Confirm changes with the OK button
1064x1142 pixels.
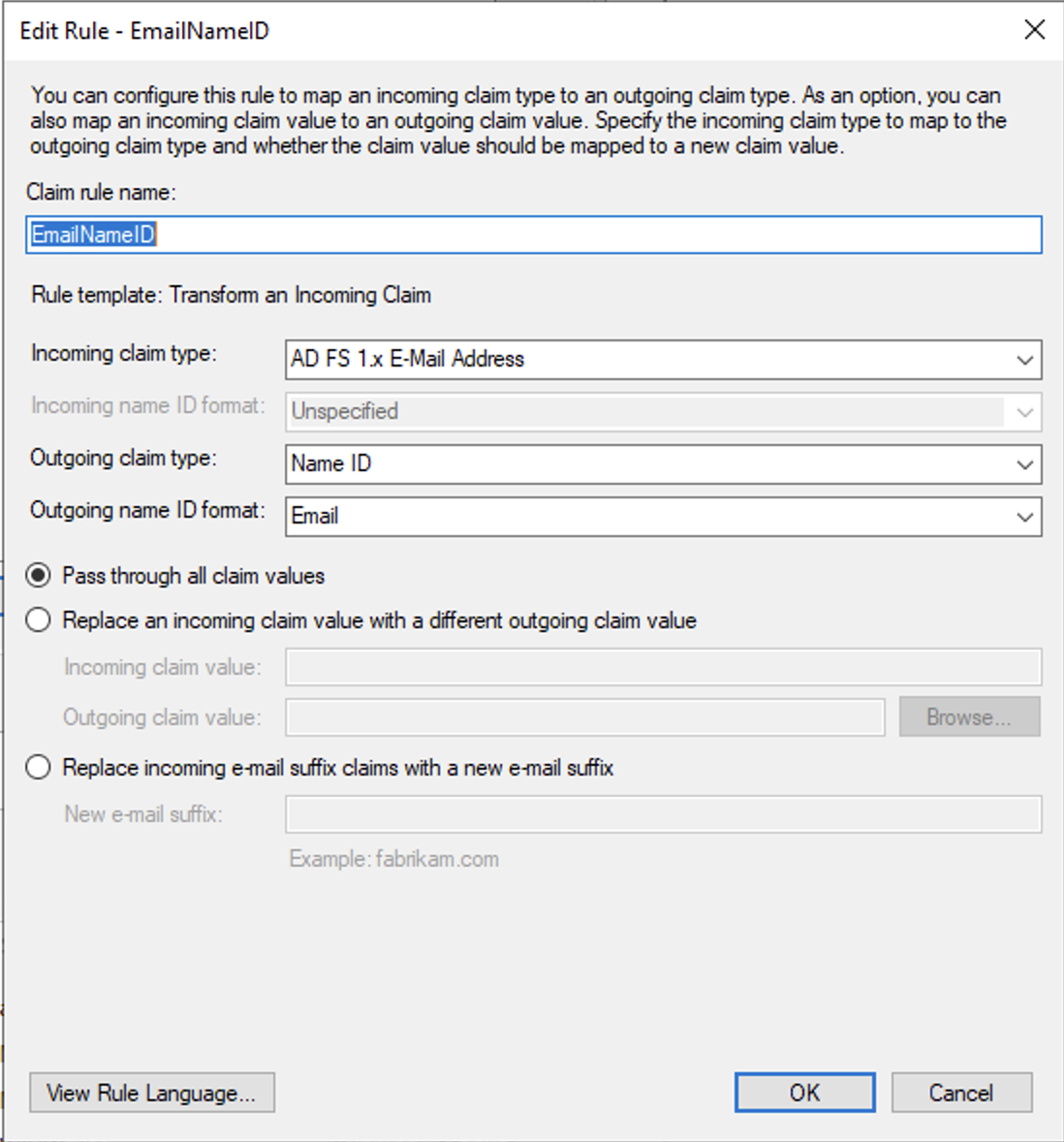[804, 1093]
